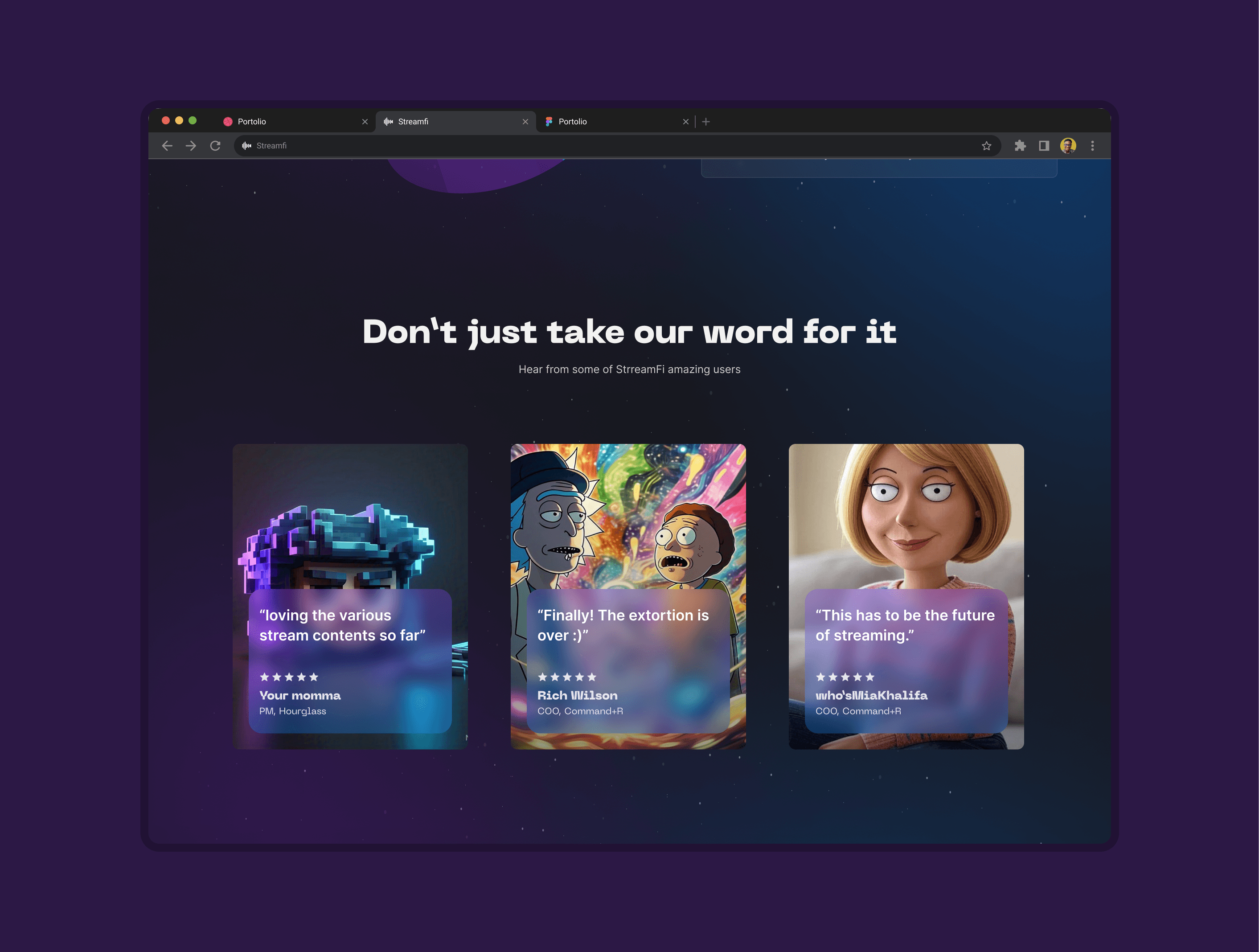Open the Rick and Morty testimonial image
This screenshot has height=952, width=1259.
[x=628, y=516]
